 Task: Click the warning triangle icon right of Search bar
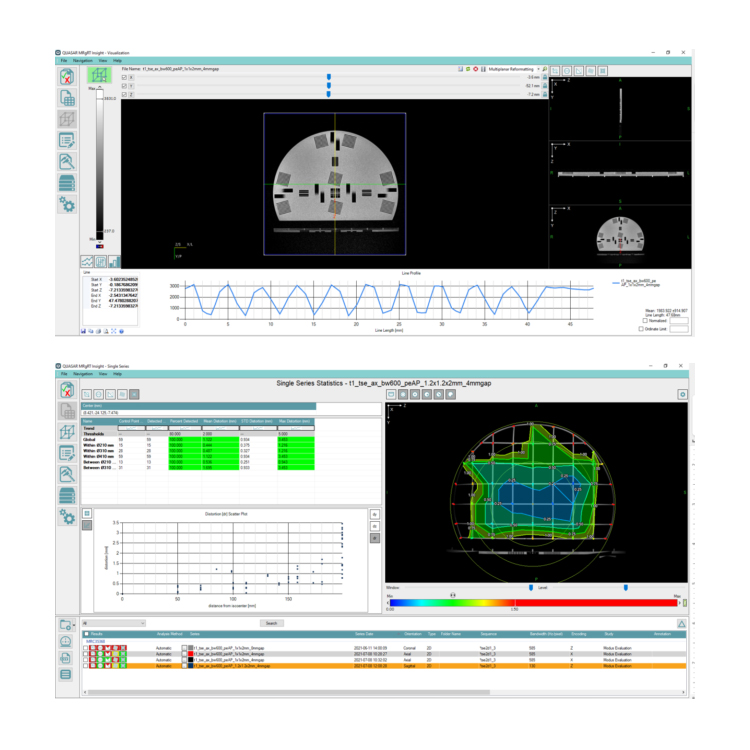[x=681, y=622]
